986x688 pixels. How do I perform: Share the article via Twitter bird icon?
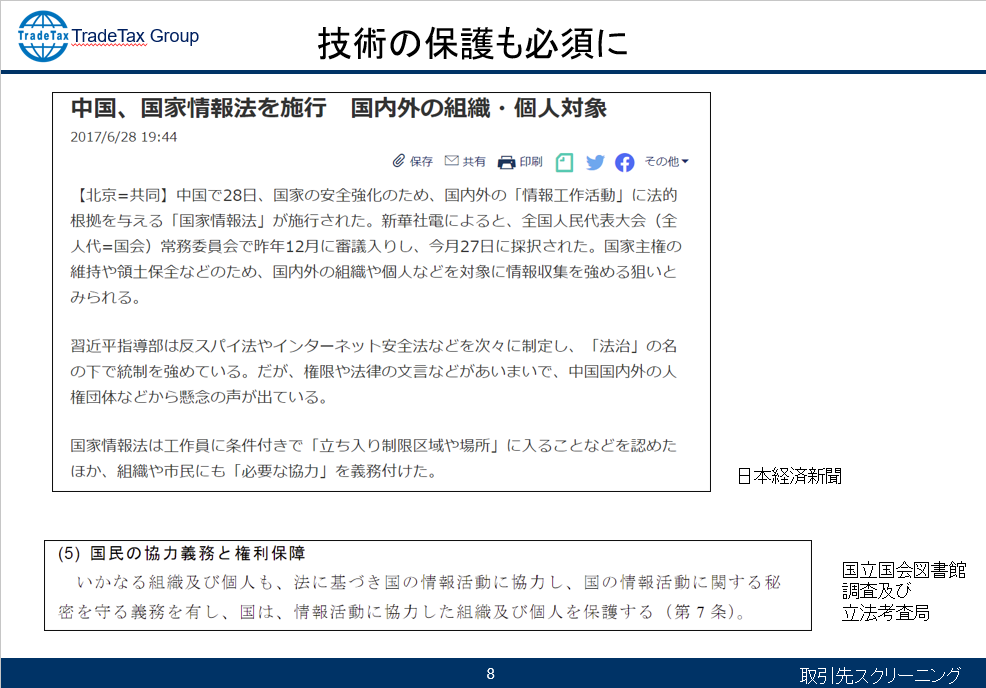pos(595,162)
